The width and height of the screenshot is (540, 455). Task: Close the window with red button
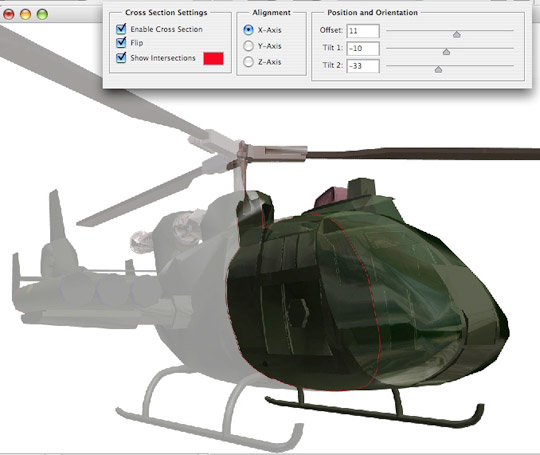(x=9, y=14)
